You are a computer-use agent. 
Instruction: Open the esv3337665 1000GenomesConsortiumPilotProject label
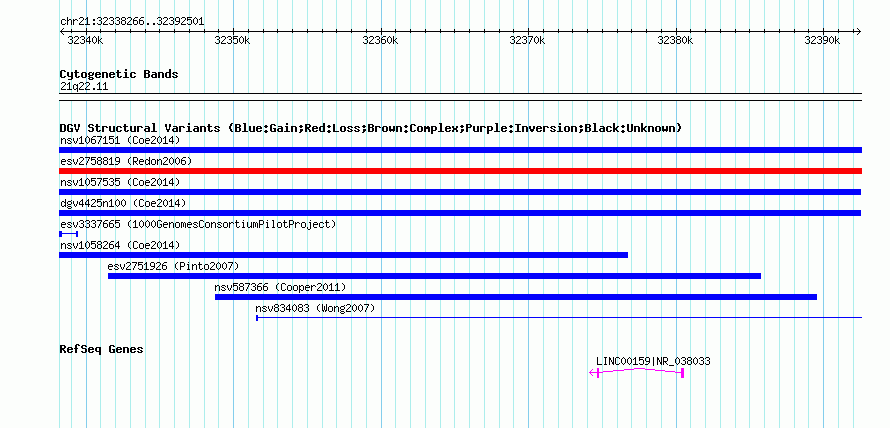[198, 224]
